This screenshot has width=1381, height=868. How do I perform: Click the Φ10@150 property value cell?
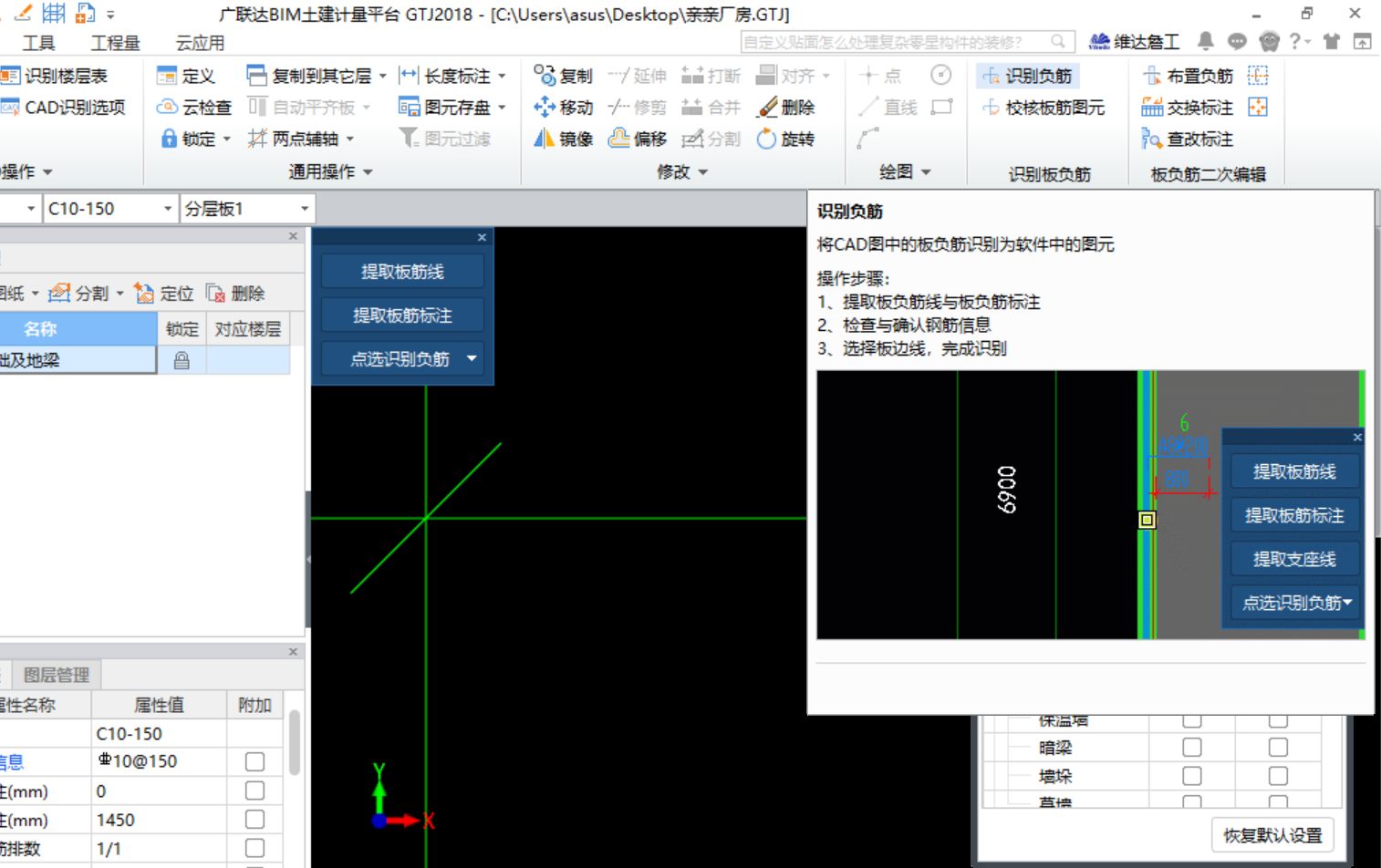click(159, 761)
